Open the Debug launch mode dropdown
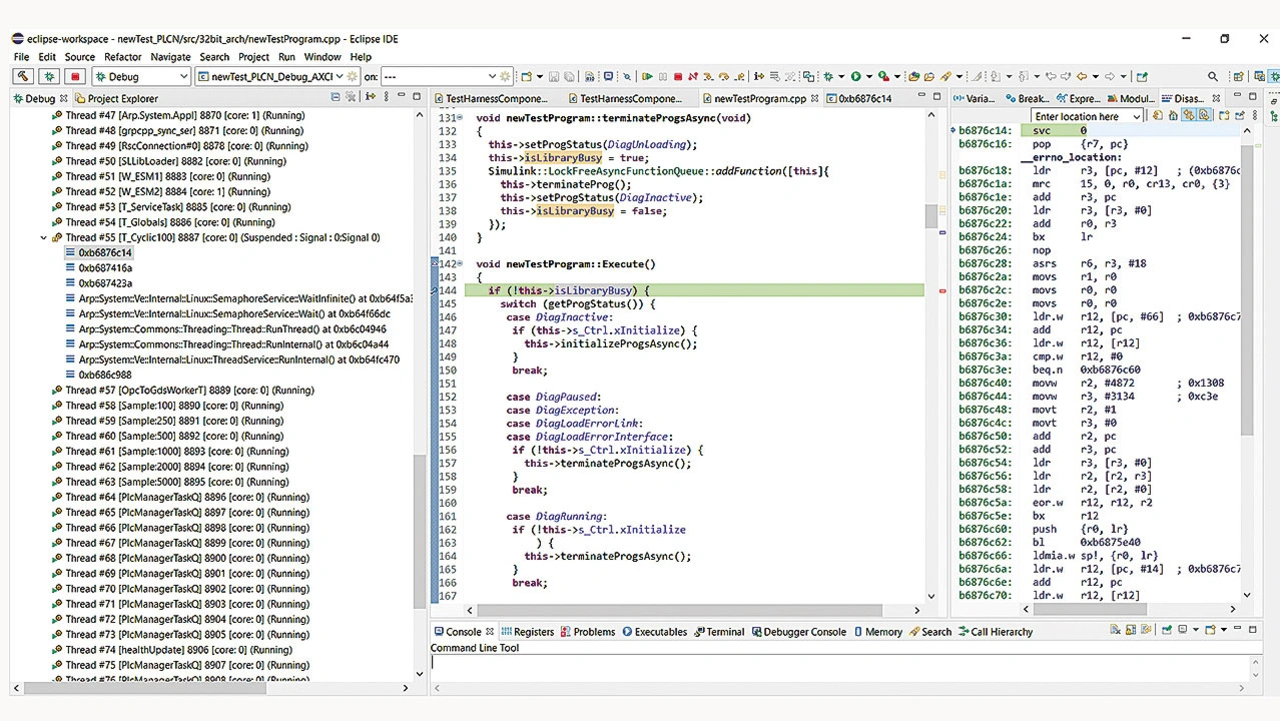This screenshot has width=1280, height=721. pyautogui.click(x=183, y=77)
